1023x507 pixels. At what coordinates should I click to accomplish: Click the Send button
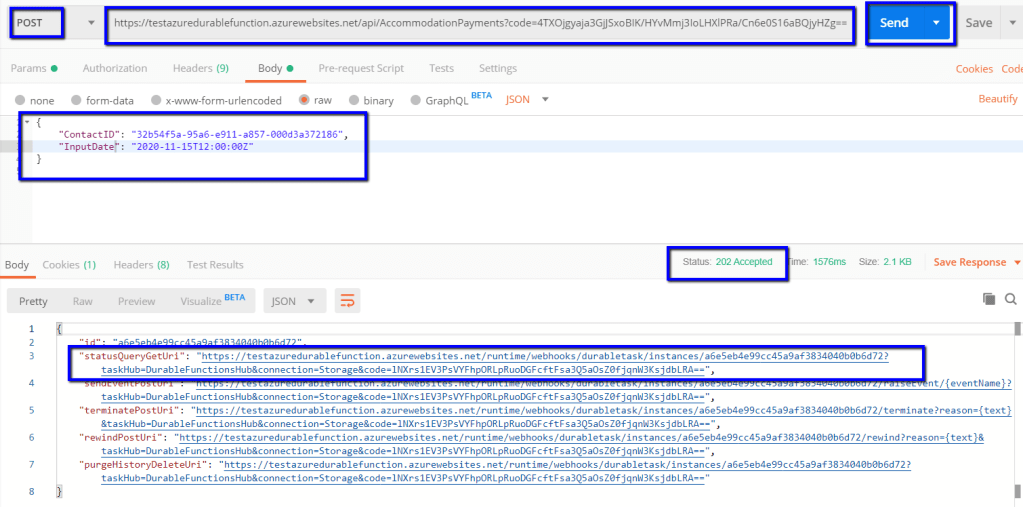tap(893, 23)
